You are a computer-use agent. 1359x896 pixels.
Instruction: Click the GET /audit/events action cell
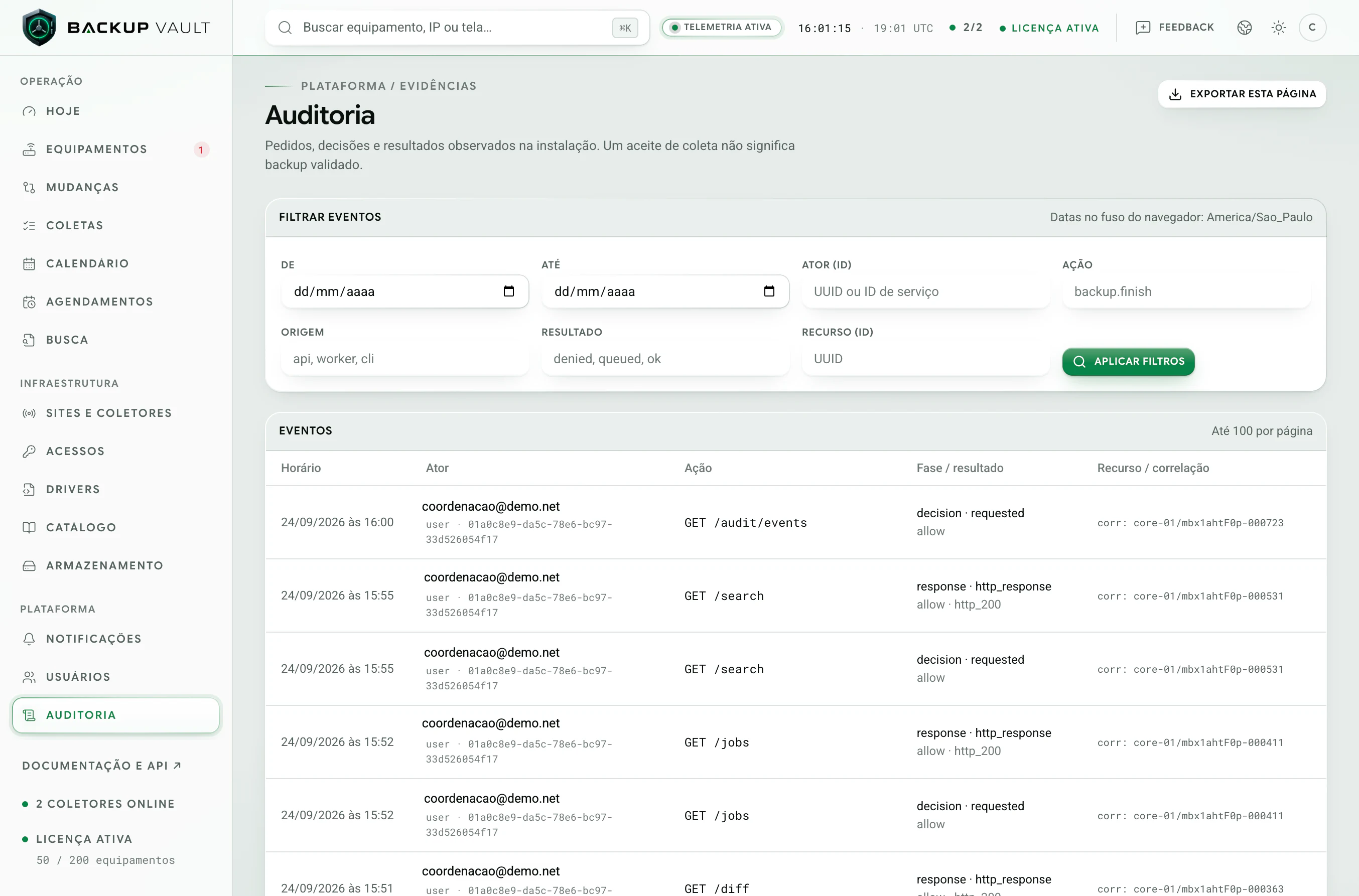[745, 523]
